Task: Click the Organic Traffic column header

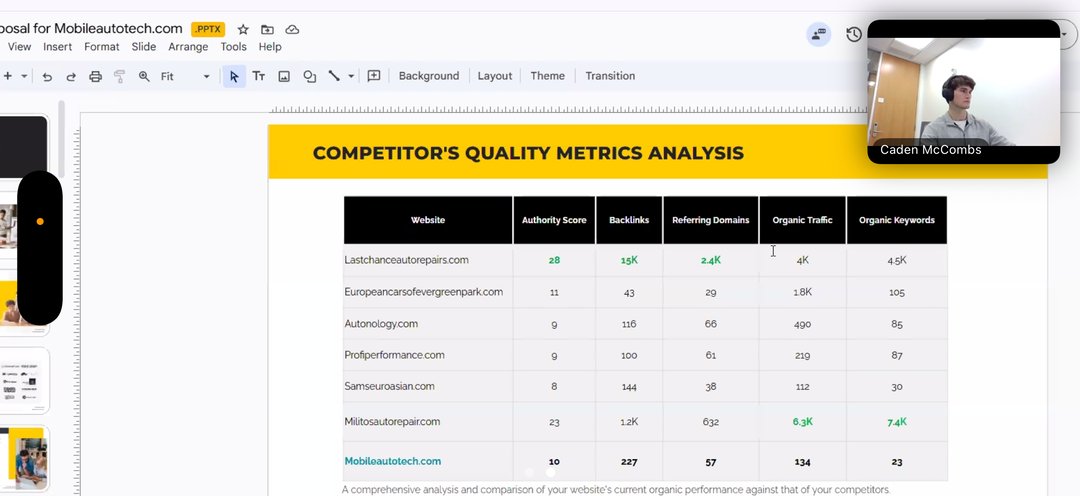Action: point(802,220)
